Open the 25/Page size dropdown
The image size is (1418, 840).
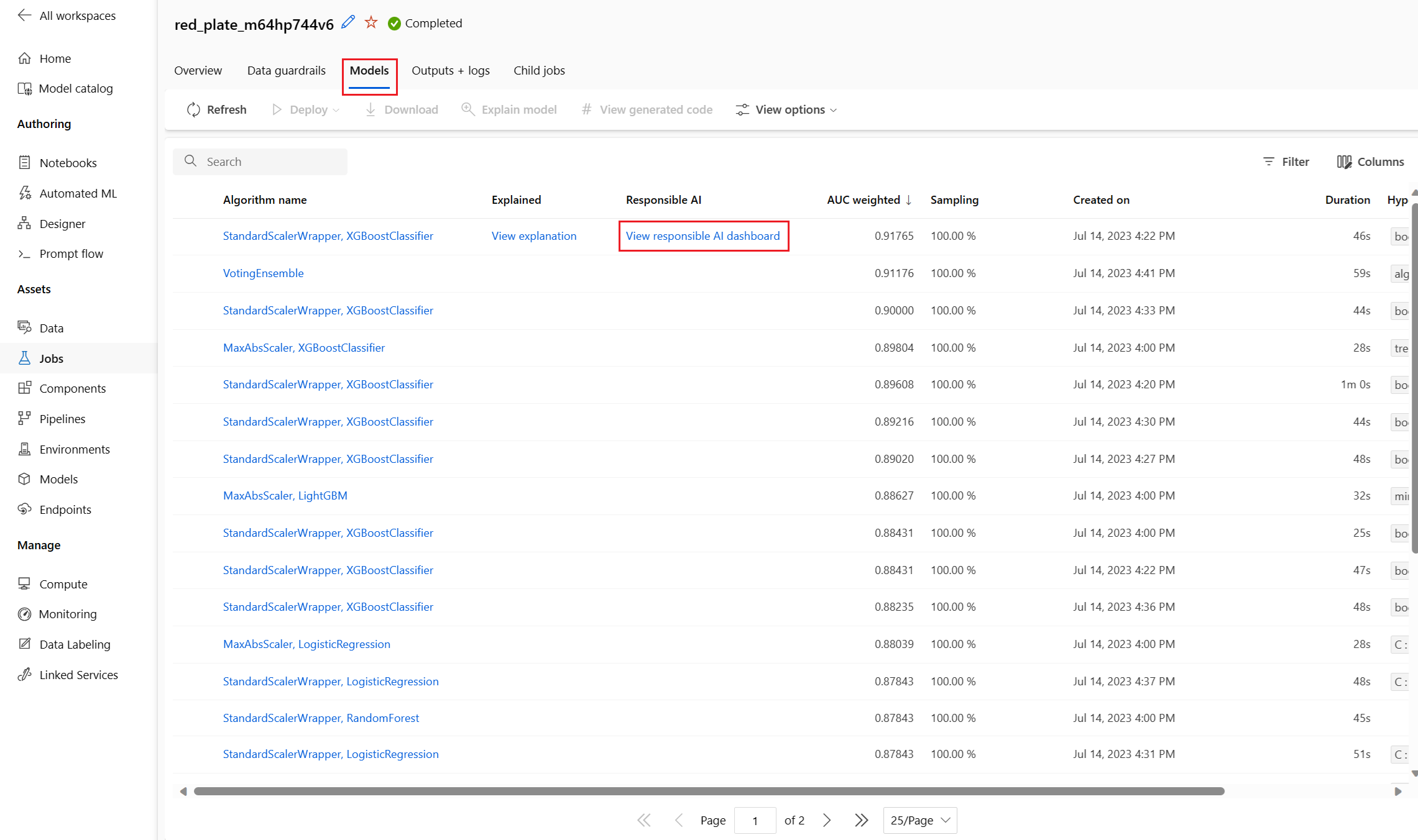pyautogui.click(x=919, y=820)
